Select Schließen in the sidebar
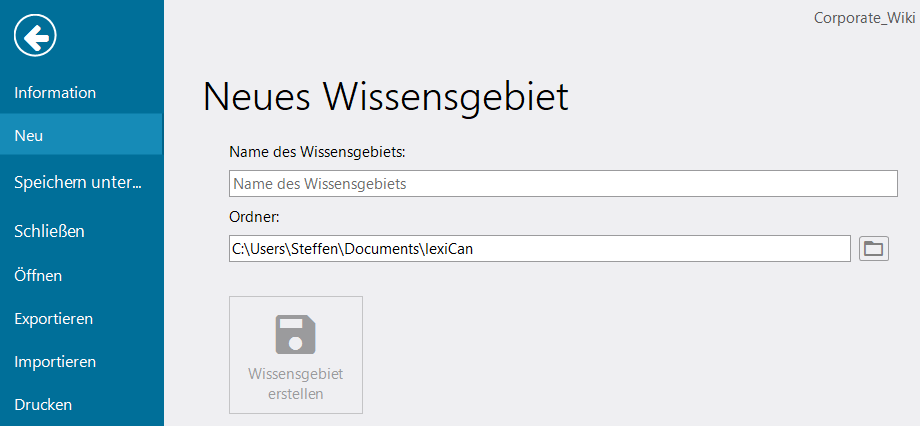The height and width of the screenshot is (426, 920). pos(49,231)
